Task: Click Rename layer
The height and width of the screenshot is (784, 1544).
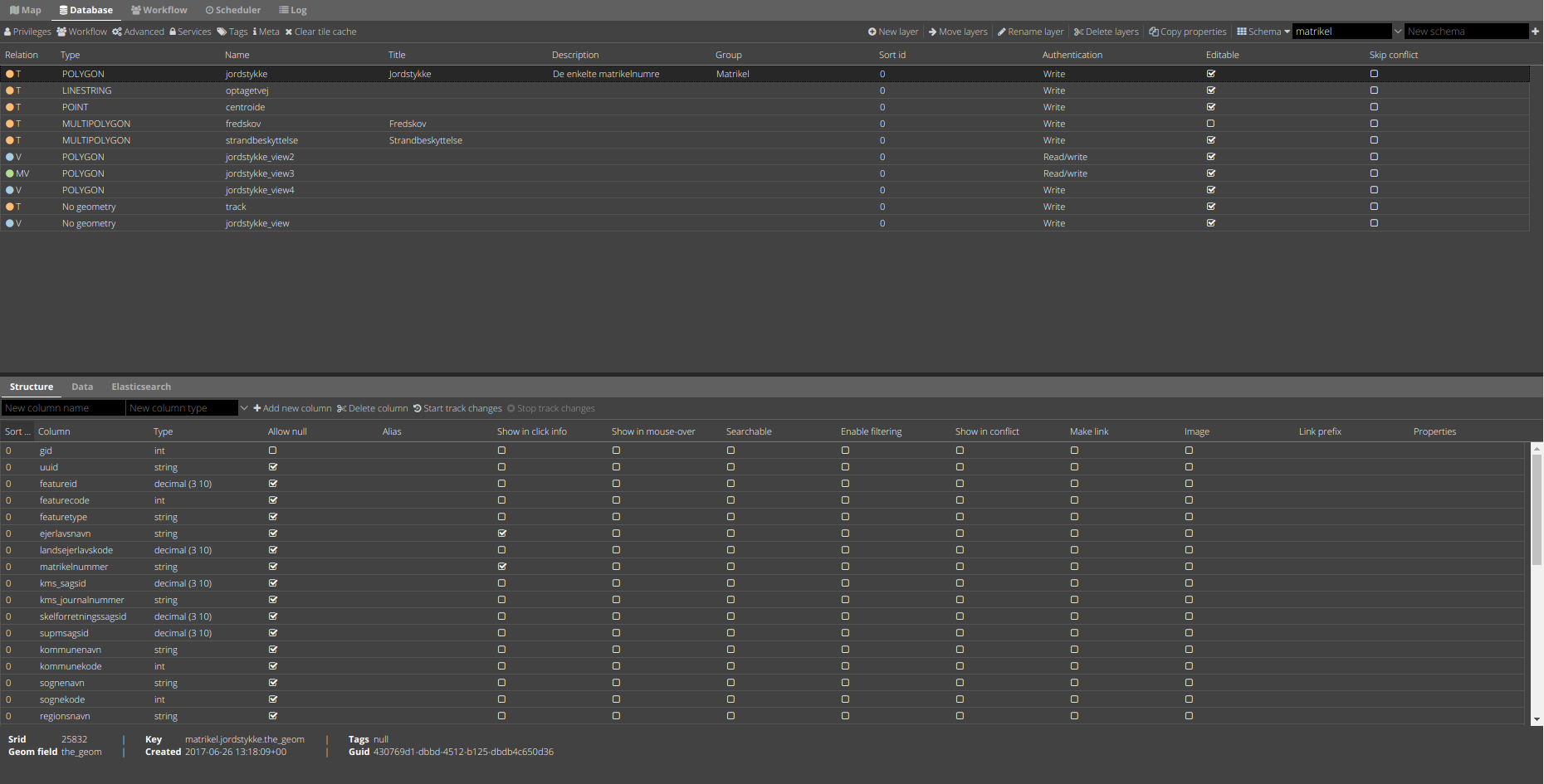Action: (x=1030, y=32)
